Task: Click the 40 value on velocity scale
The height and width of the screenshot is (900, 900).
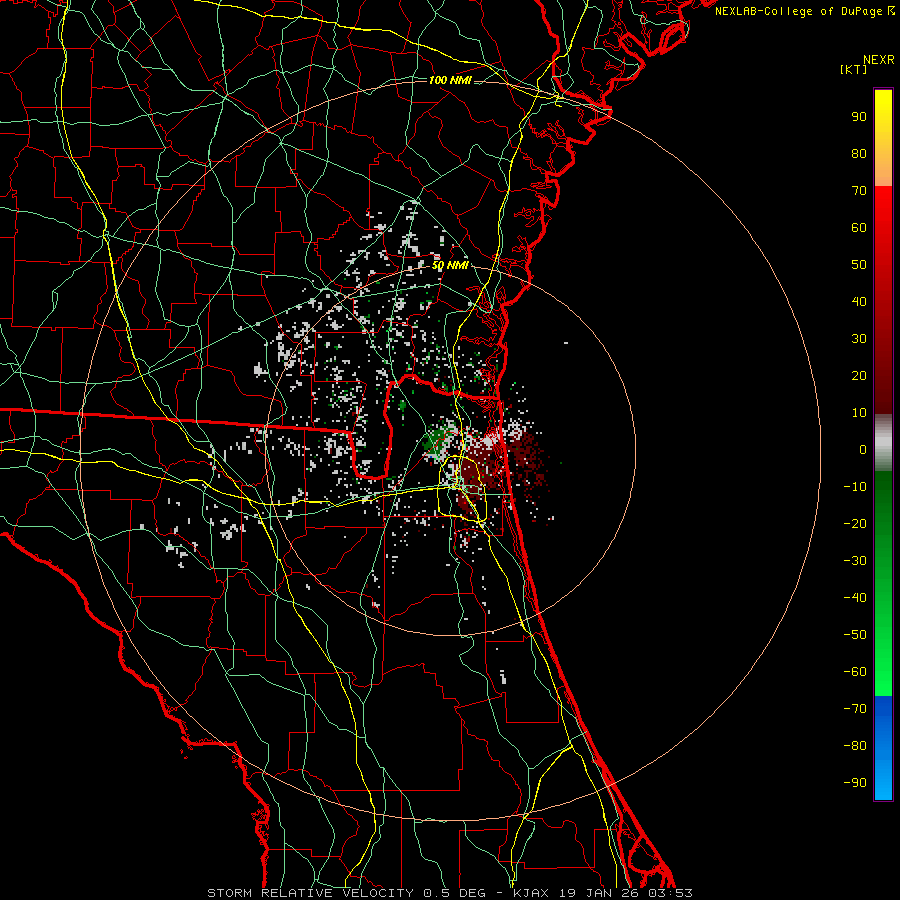Action: pyautogui.click(x=859, y=302)
